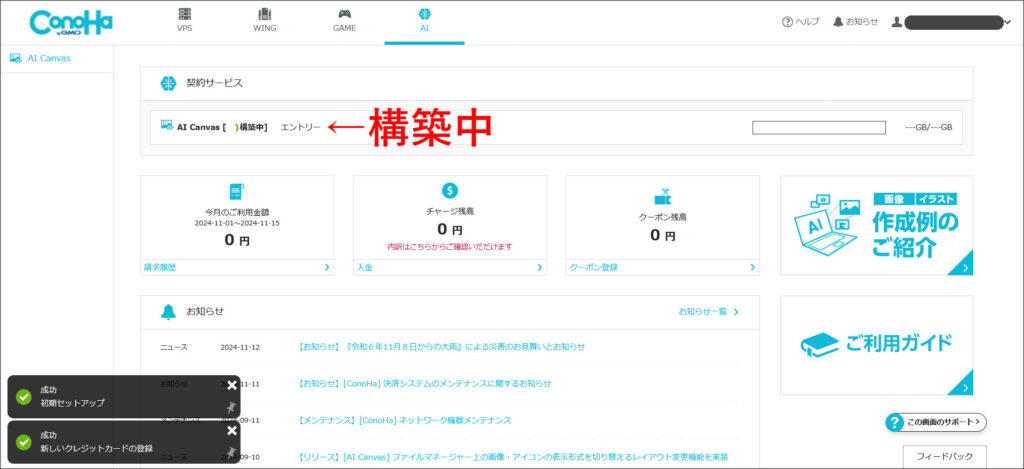
Task: Open 決済システムのメンテナンス notice
Action: pyautogui.click(x=424, y=383)
